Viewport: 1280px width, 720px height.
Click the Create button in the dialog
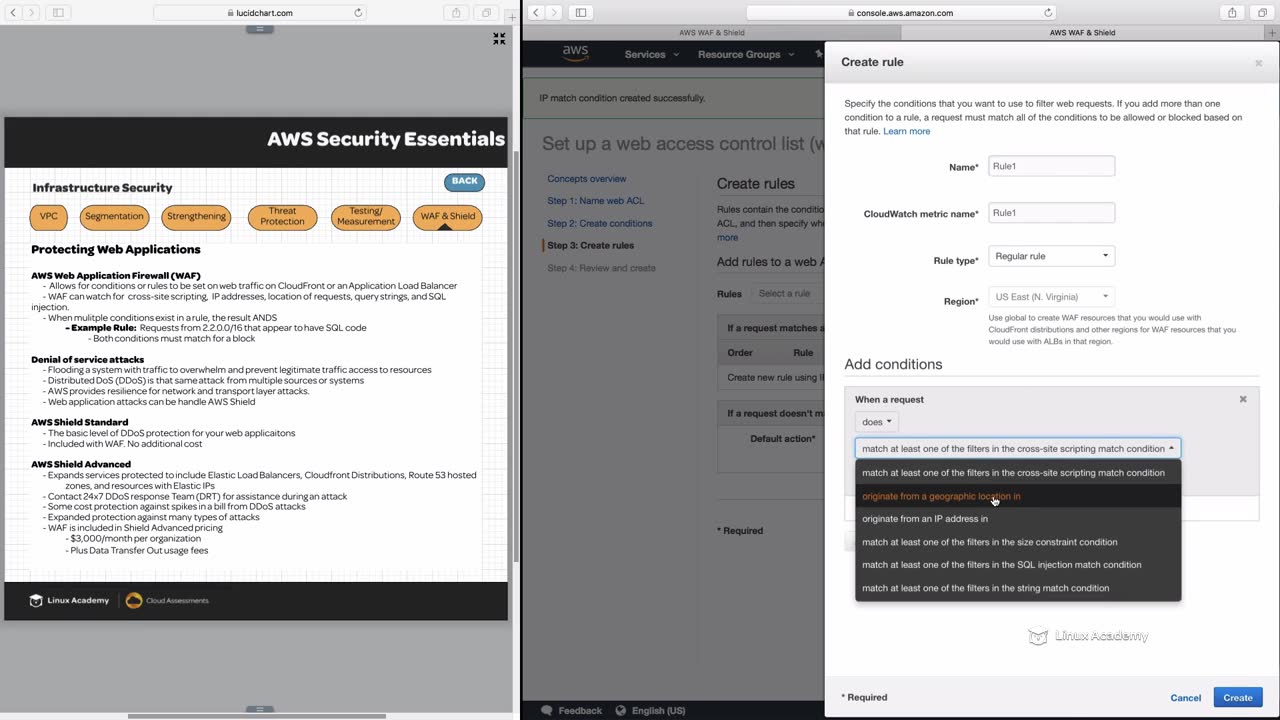coord(1238,698)
